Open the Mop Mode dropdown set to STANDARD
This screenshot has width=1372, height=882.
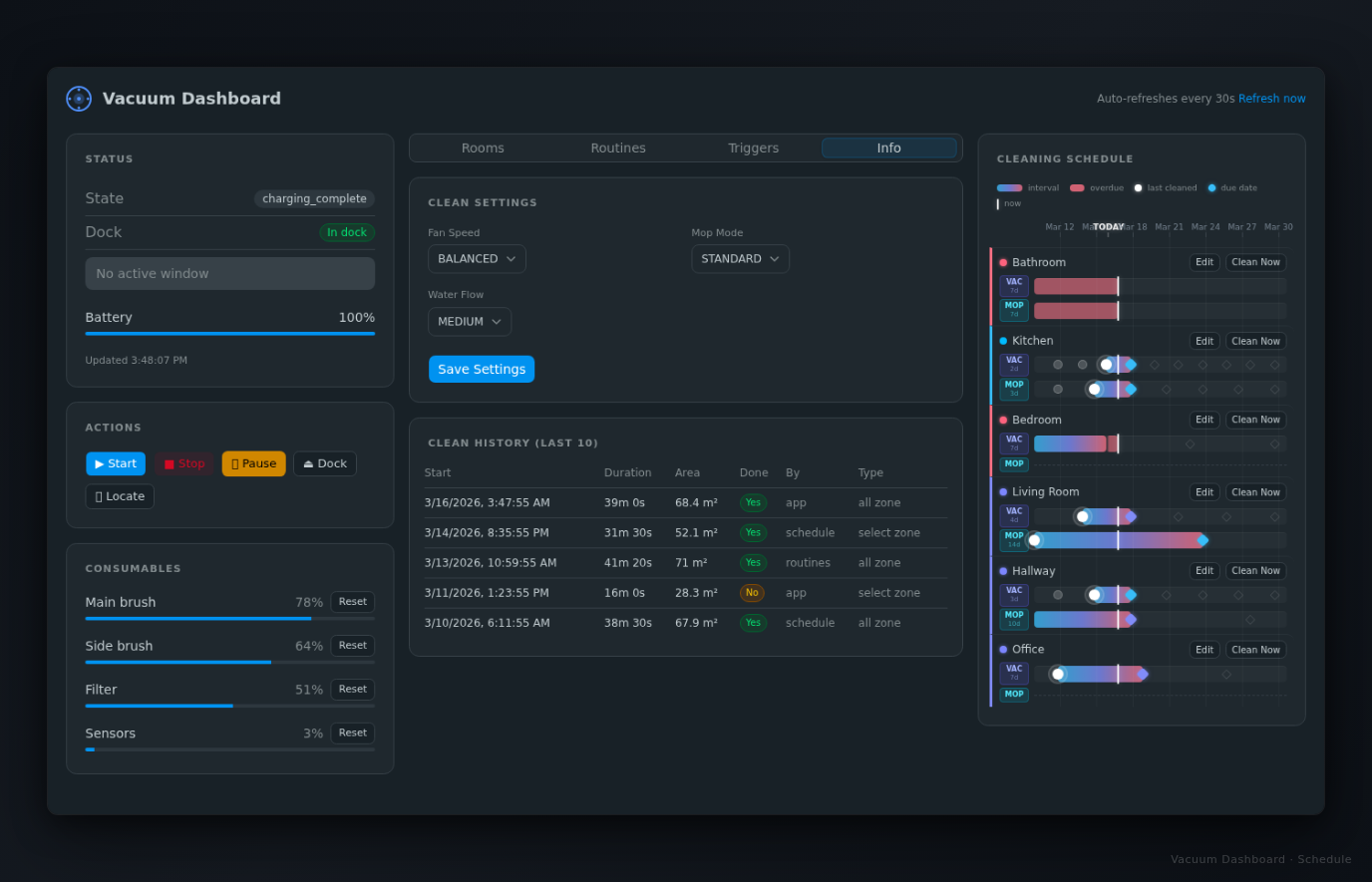[740, 258]
